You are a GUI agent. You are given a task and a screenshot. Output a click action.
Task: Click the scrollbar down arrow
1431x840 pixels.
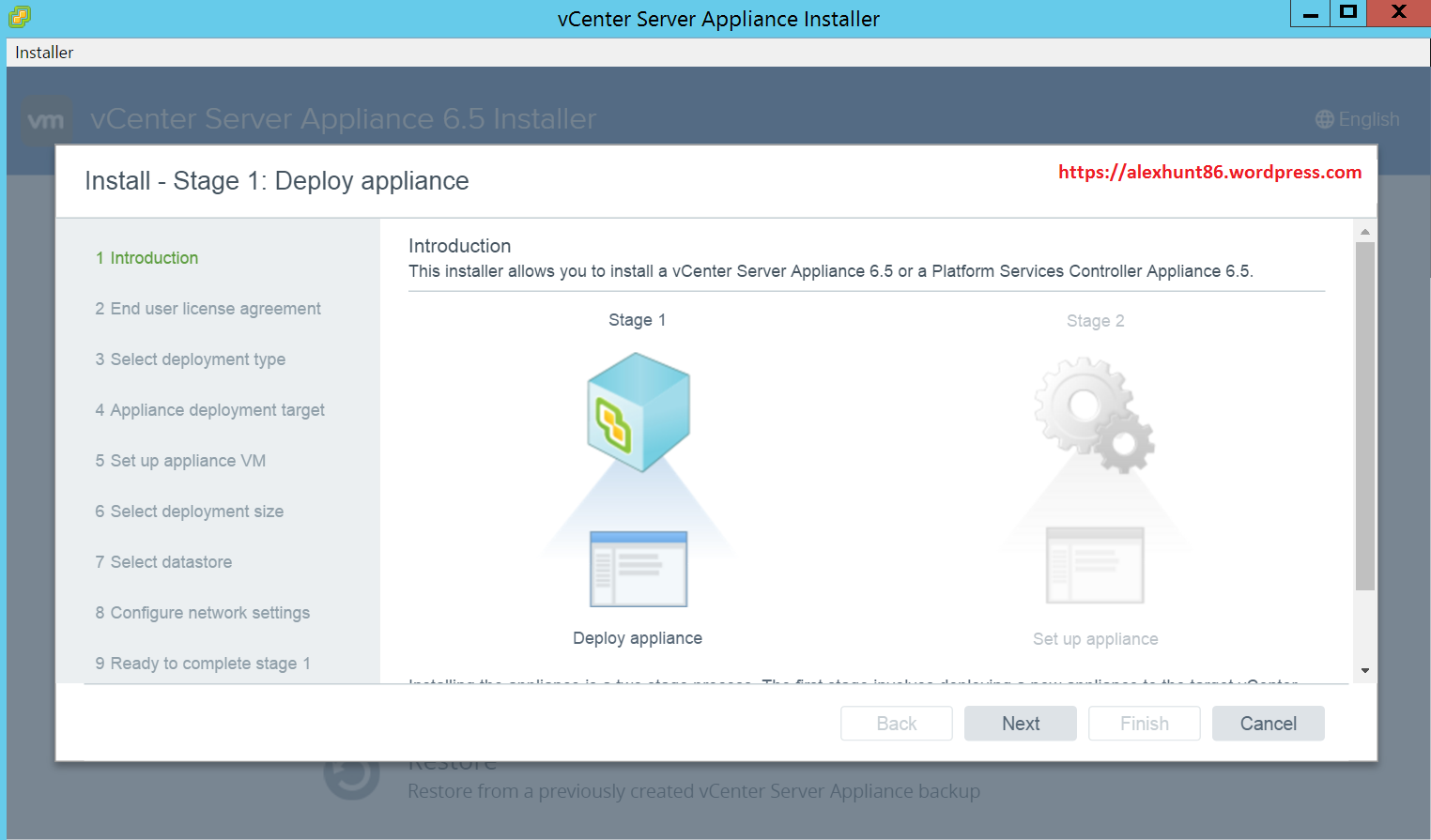[x=1365, y=671]
